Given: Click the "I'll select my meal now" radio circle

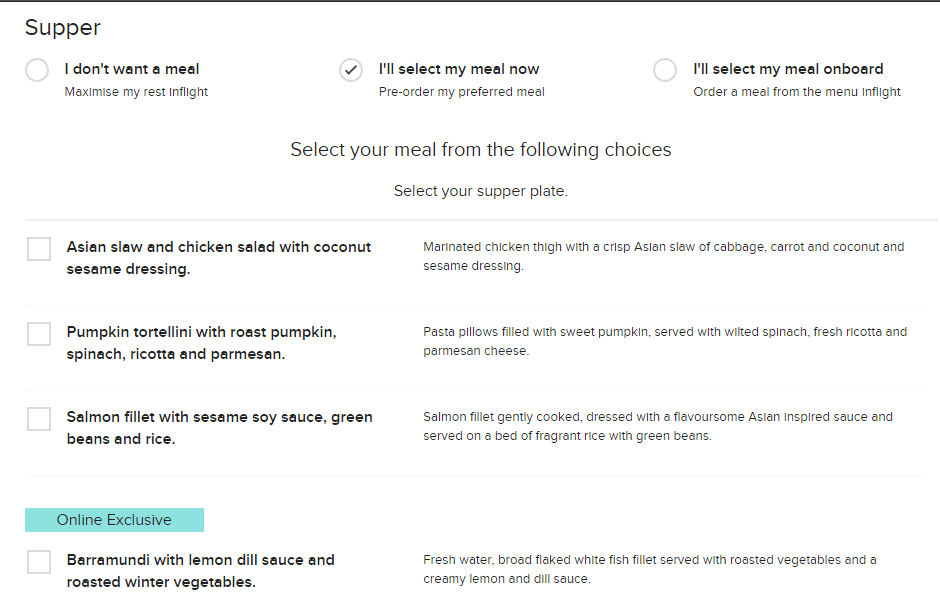Looking at the screenshot, I should 351,70.
